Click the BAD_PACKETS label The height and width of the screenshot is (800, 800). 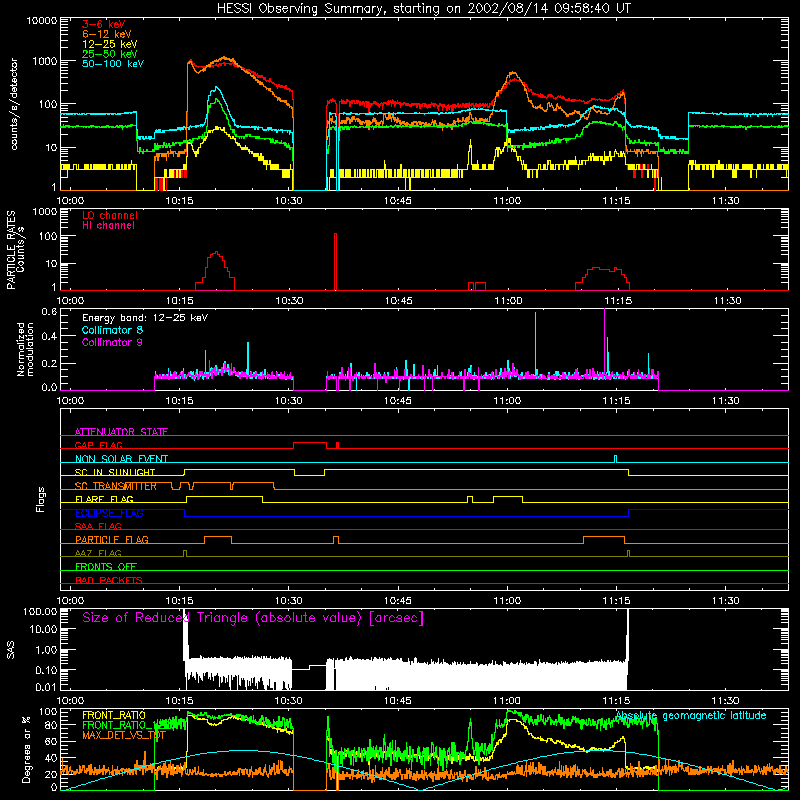[x=109, y=580]
